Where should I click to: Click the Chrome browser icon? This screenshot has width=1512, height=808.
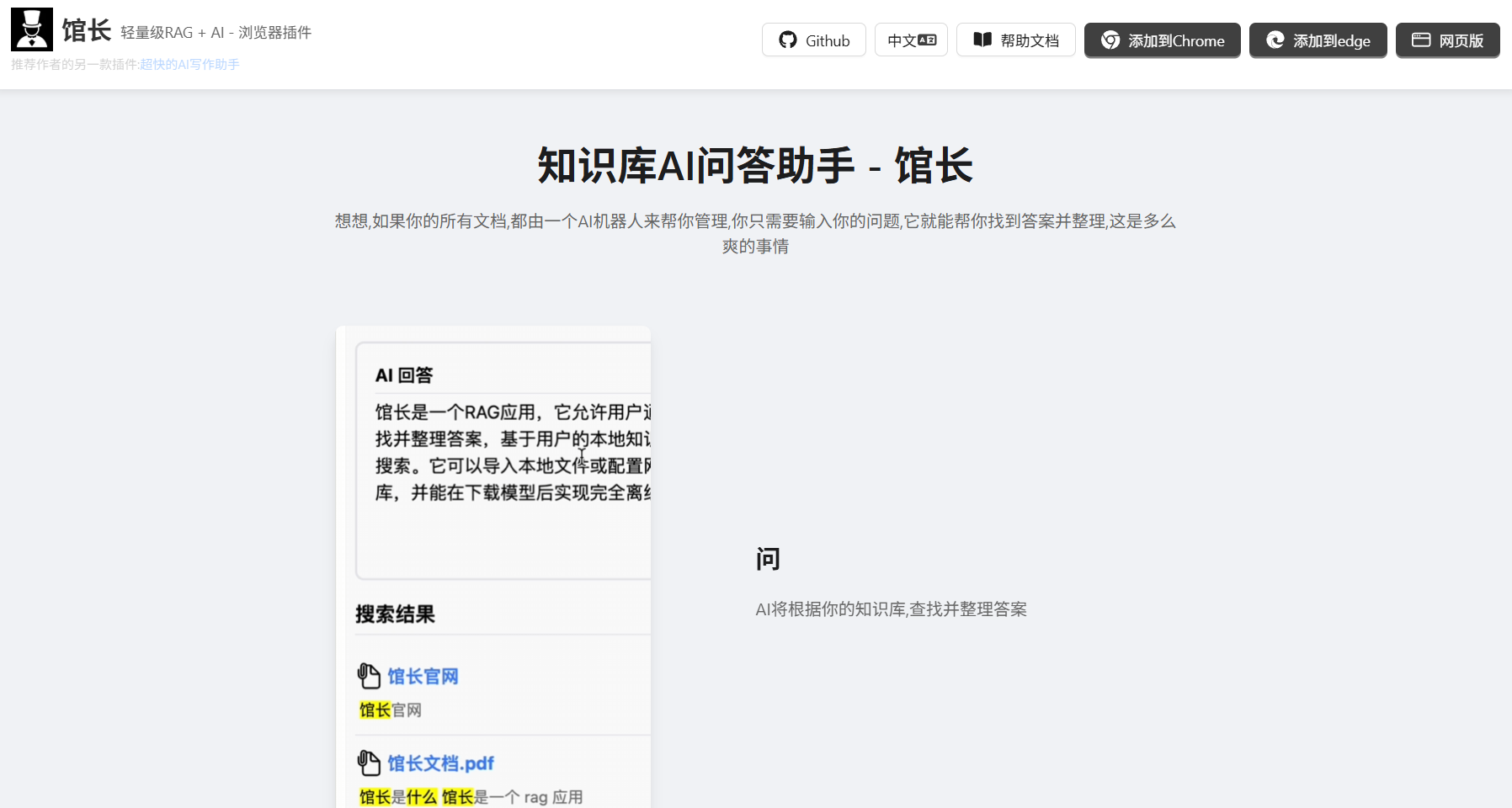1110,40
